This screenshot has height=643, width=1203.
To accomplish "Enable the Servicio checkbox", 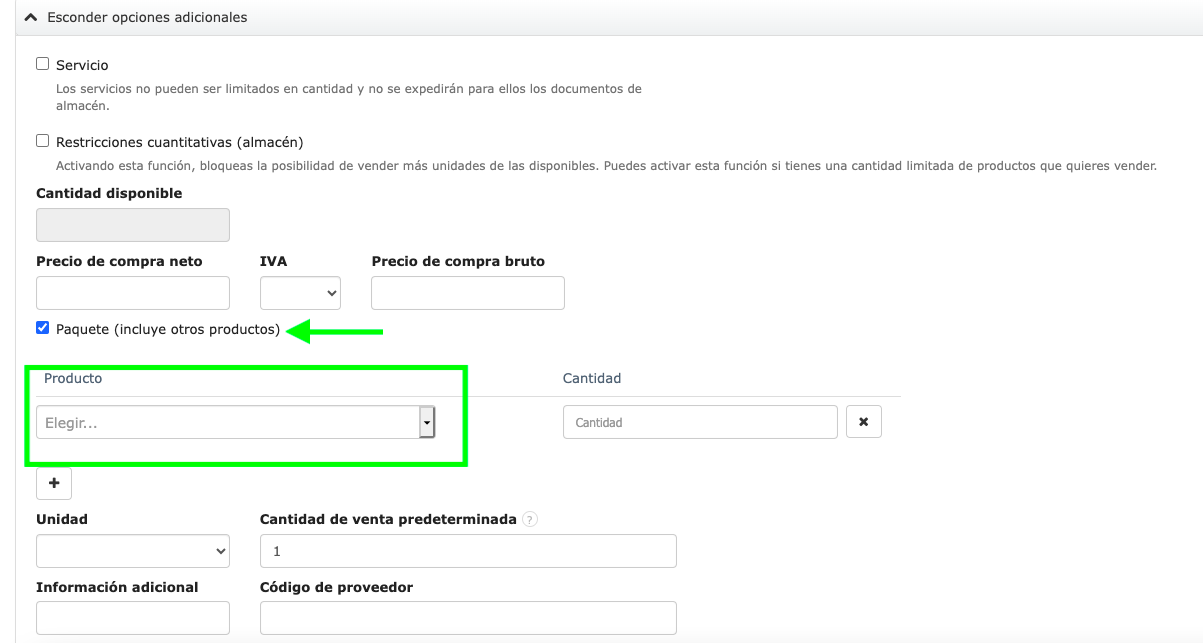I will 42,64.
